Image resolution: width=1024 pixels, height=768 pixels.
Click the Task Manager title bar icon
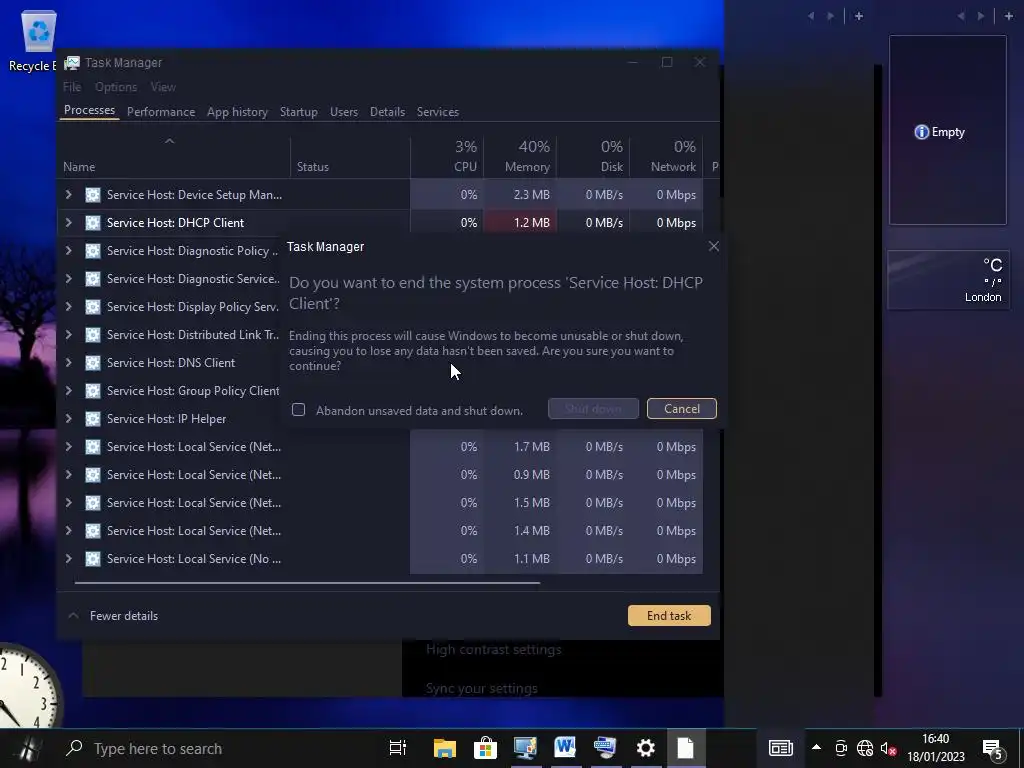(72, 62)
